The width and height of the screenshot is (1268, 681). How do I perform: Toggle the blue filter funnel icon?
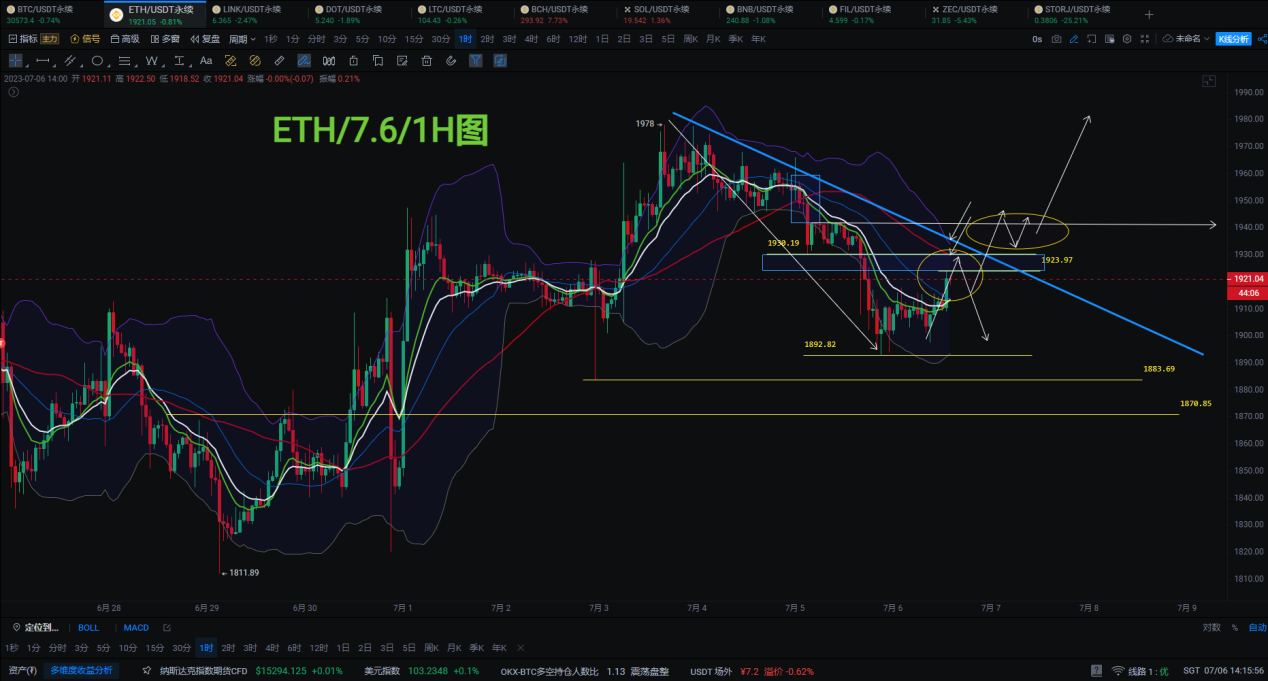pos(475,61)
